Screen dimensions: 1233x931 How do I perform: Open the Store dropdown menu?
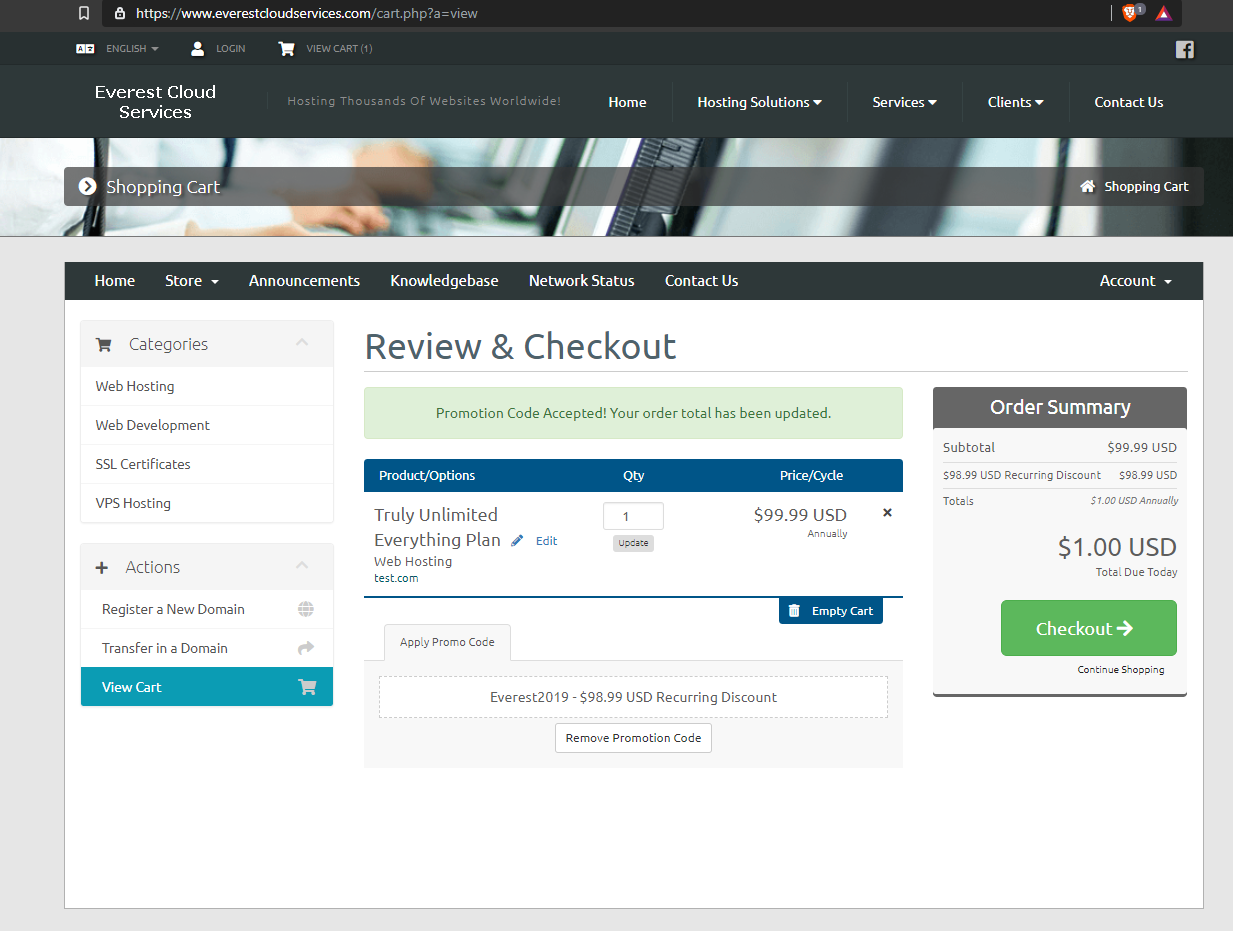[x=192, y=281]
